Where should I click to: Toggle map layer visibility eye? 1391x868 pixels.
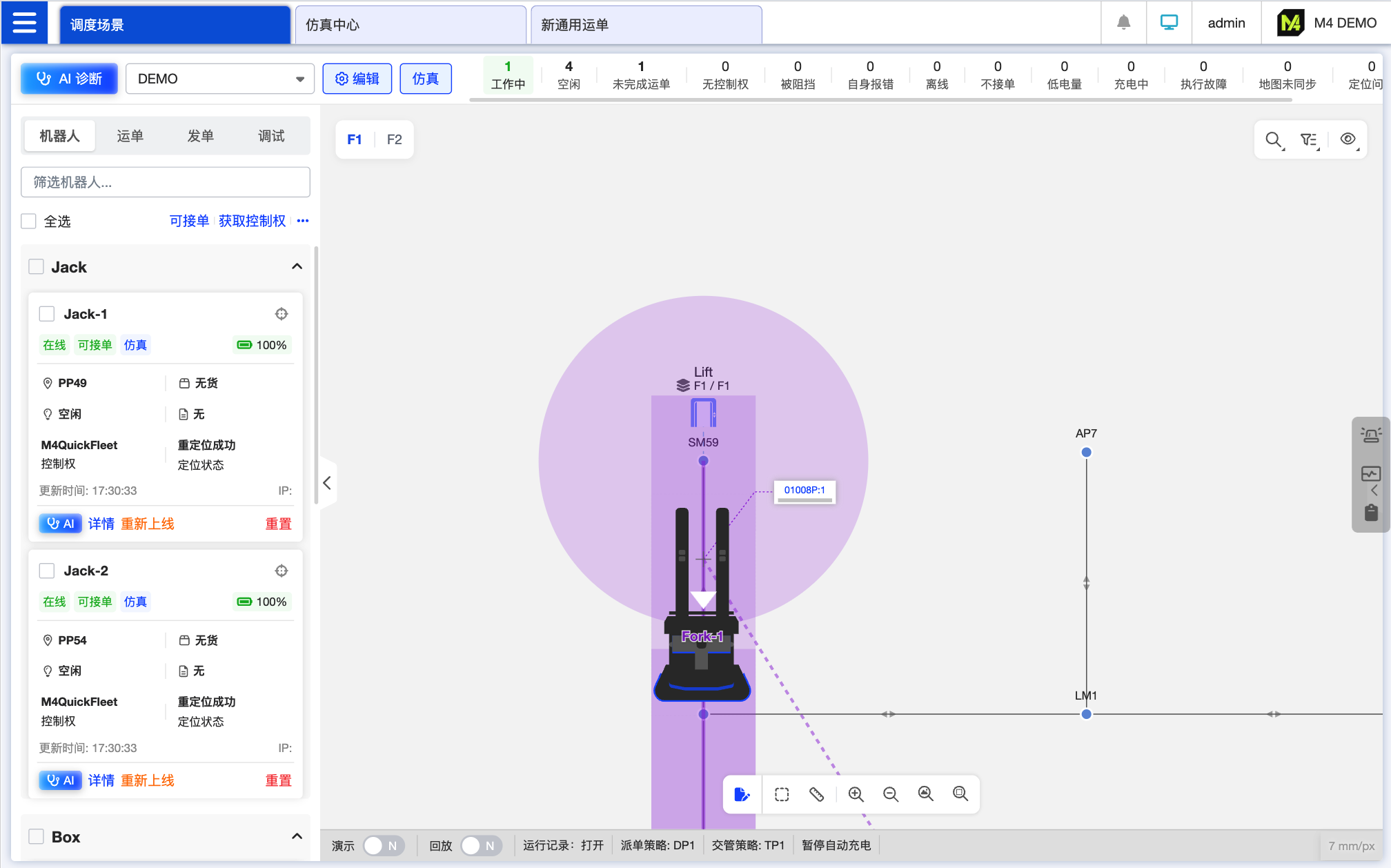[x=1348, y=139]
